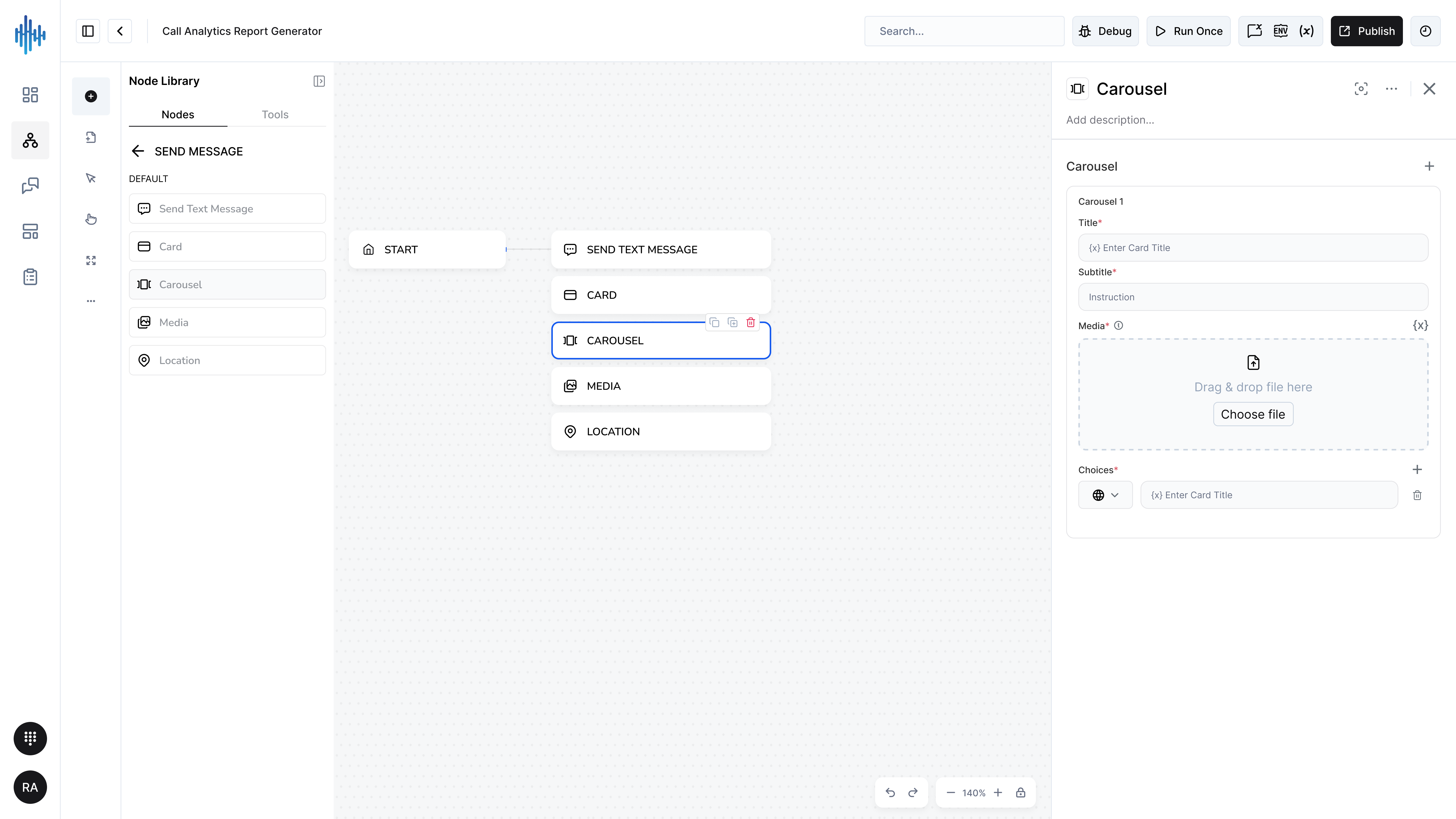Close the Carousel settings panel
The height and width of the screenshot is (819, 1456).
1429,89
